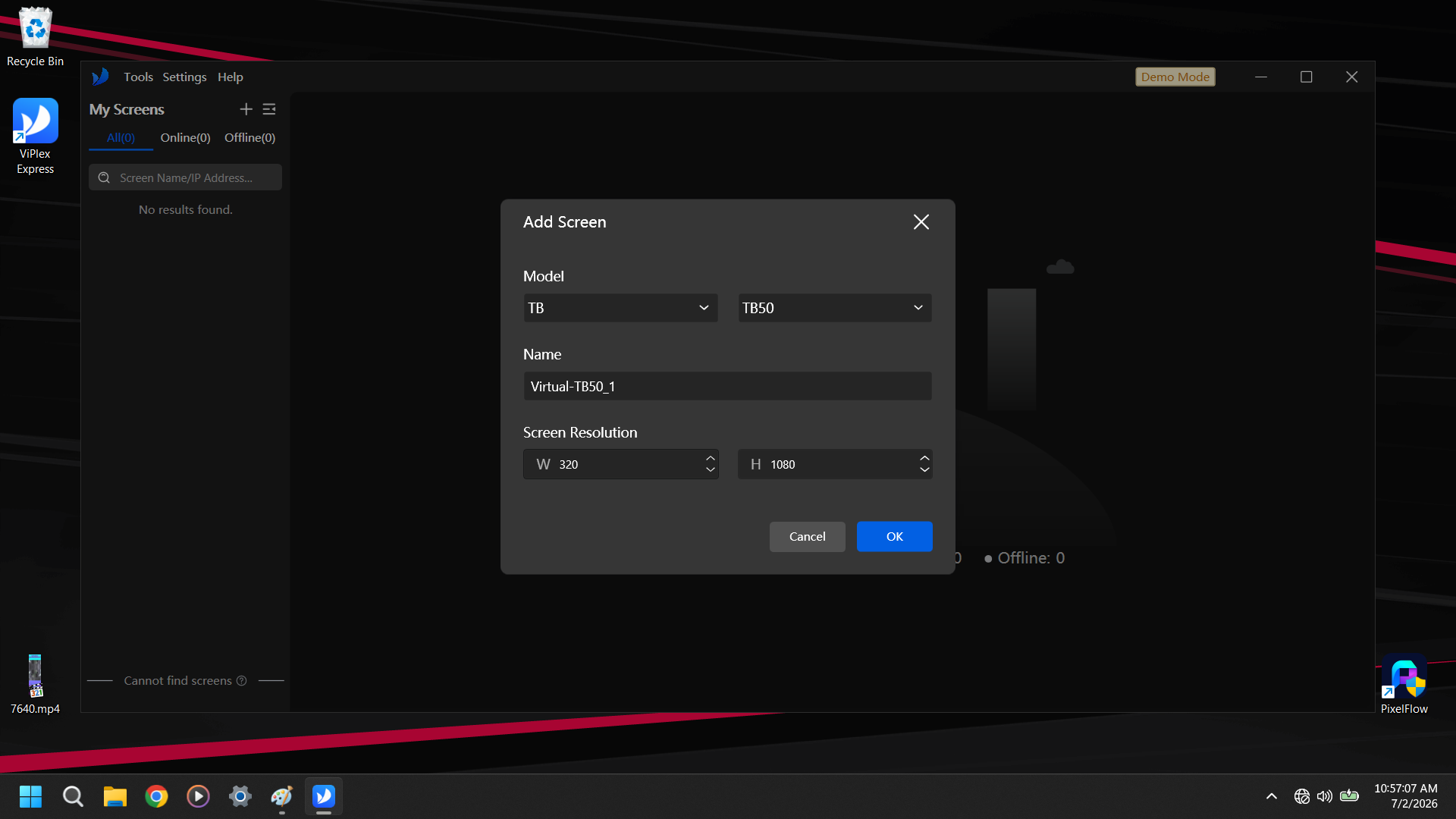1456x819 pixels.
Task: Expand the TB50 model dropdown
Action: [x=835, y=308]
